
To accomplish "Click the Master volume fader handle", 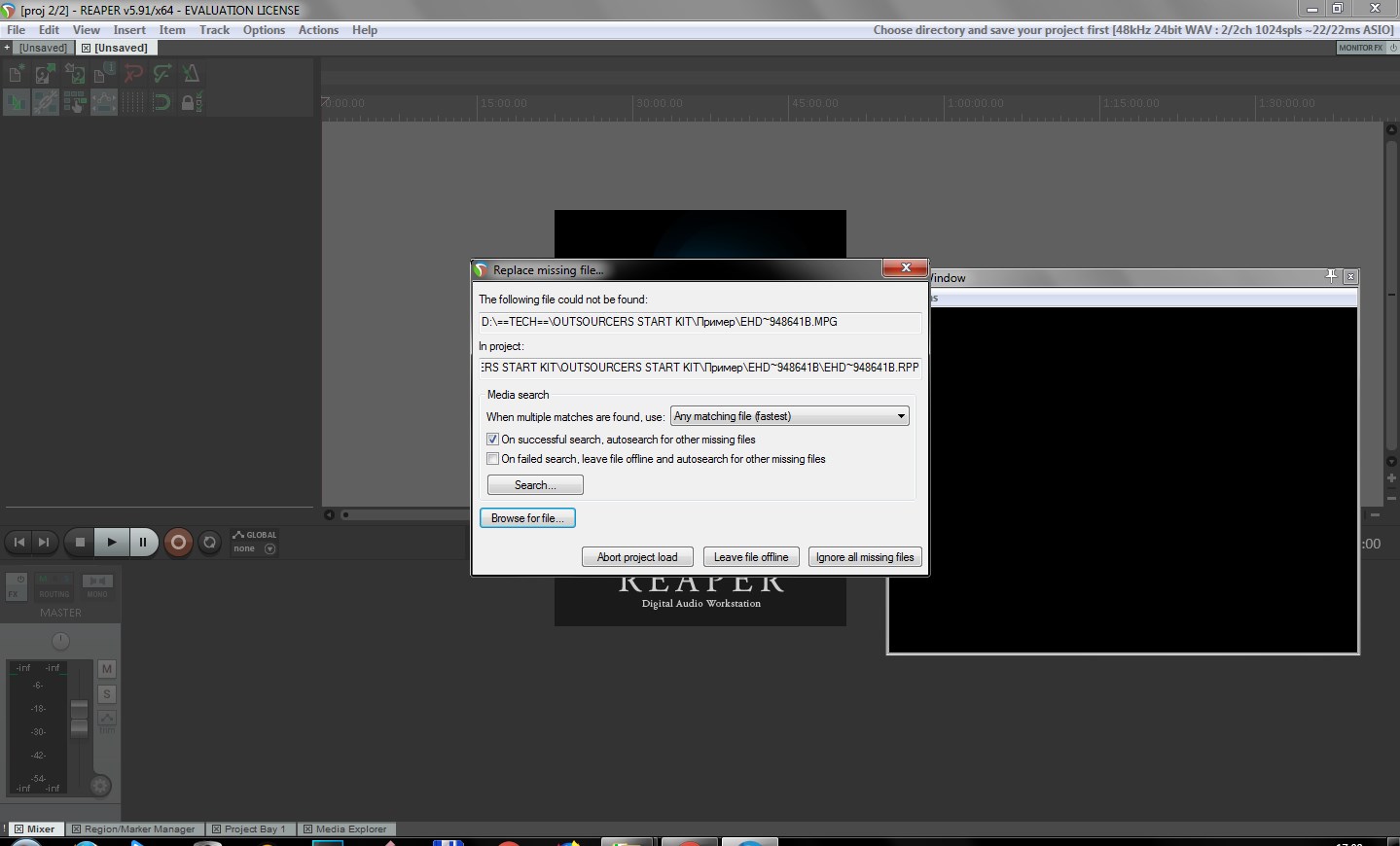I will 80,718.
